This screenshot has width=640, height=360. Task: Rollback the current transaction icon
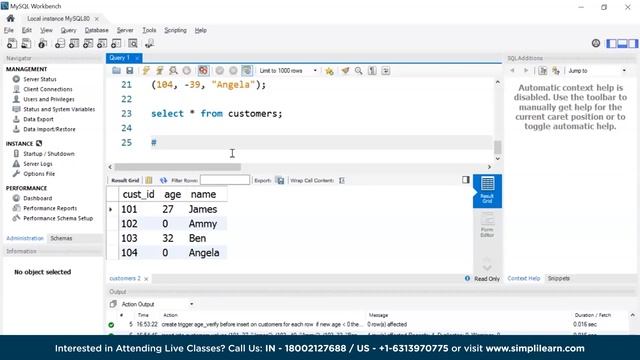click(x=233, y=71)
